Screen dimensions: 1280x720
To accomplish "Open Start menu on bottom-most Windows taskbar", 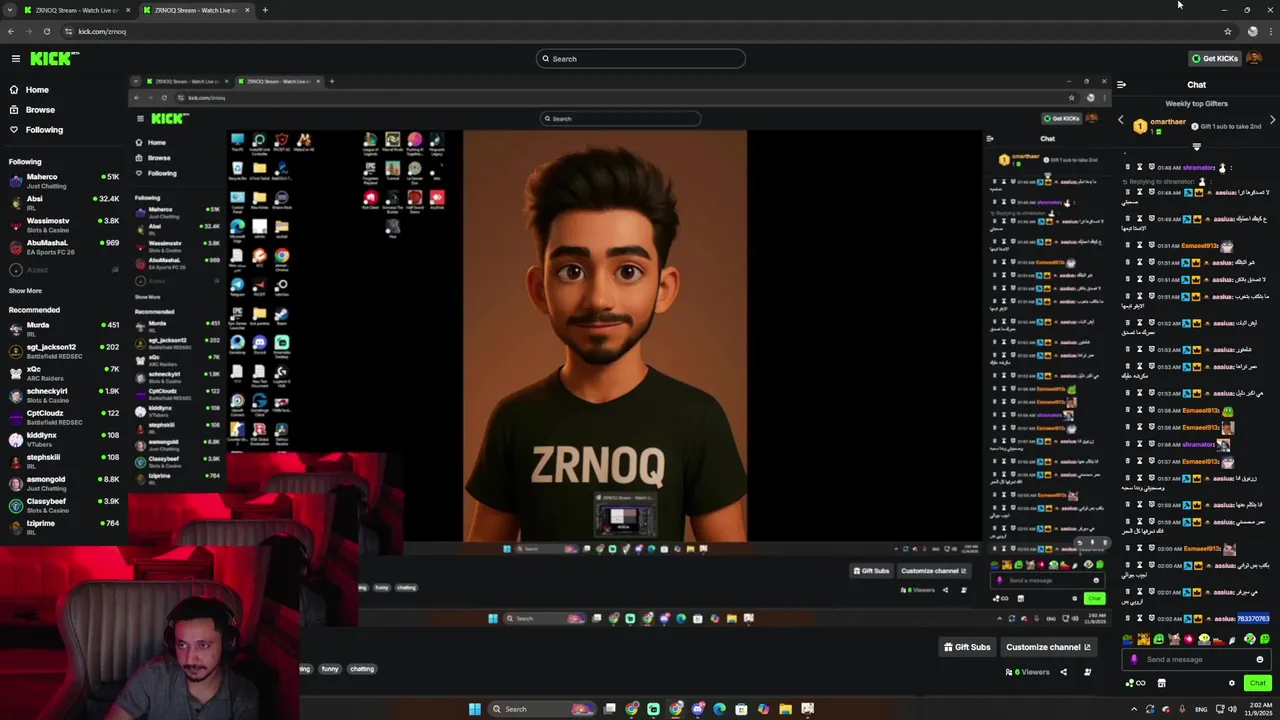I will pyautogui.click(x=475, y=709).
